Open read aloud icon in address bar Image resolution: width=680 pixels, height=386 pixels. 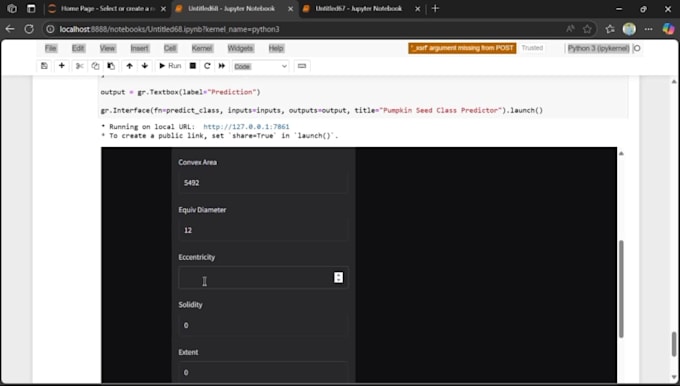pyautogui.click(x=570, y=29)
